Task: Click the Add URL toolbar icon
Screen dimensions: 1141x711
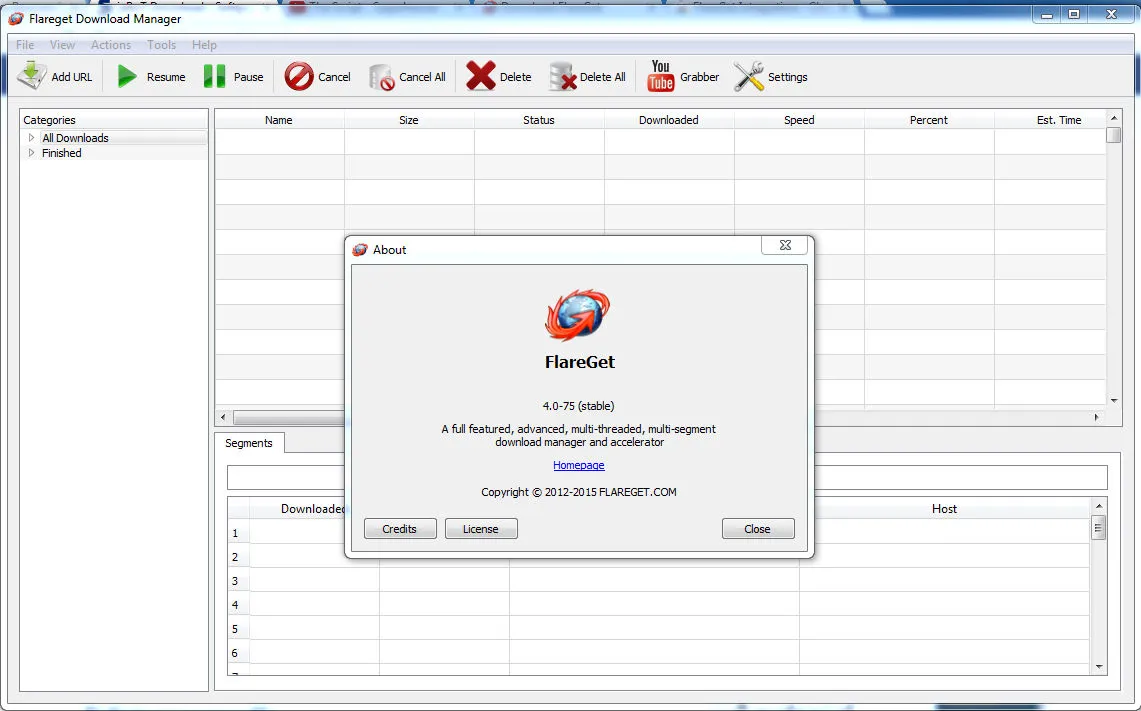Action: [x=32, y=76]
